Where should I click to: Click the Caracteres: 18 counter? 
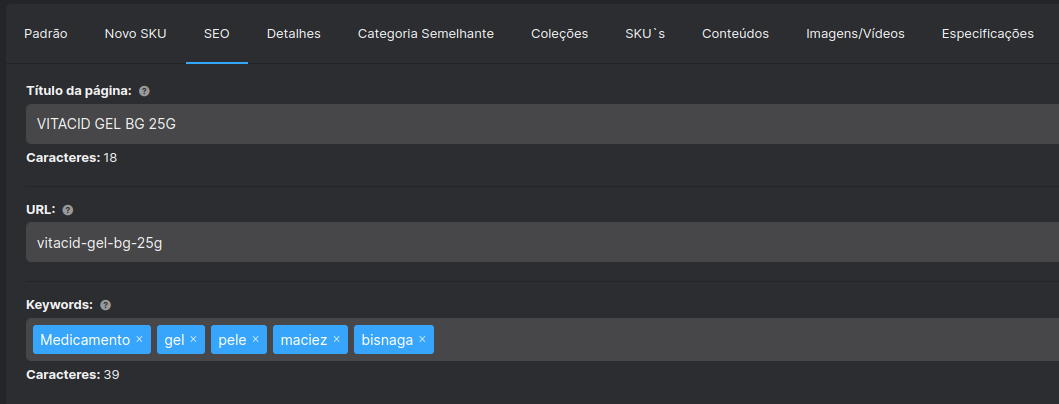click(x=72, y=158)
